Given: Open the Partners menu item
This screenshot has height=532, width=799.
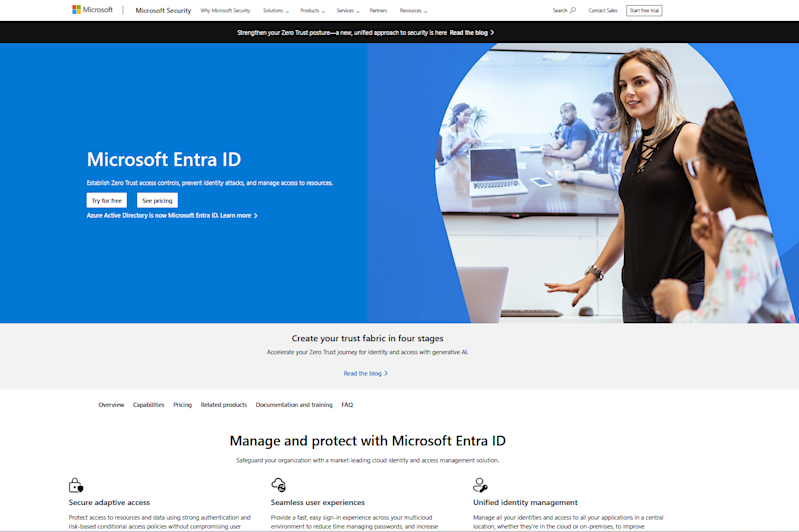Looking at the screenshot, I should (x=378, y=10).
